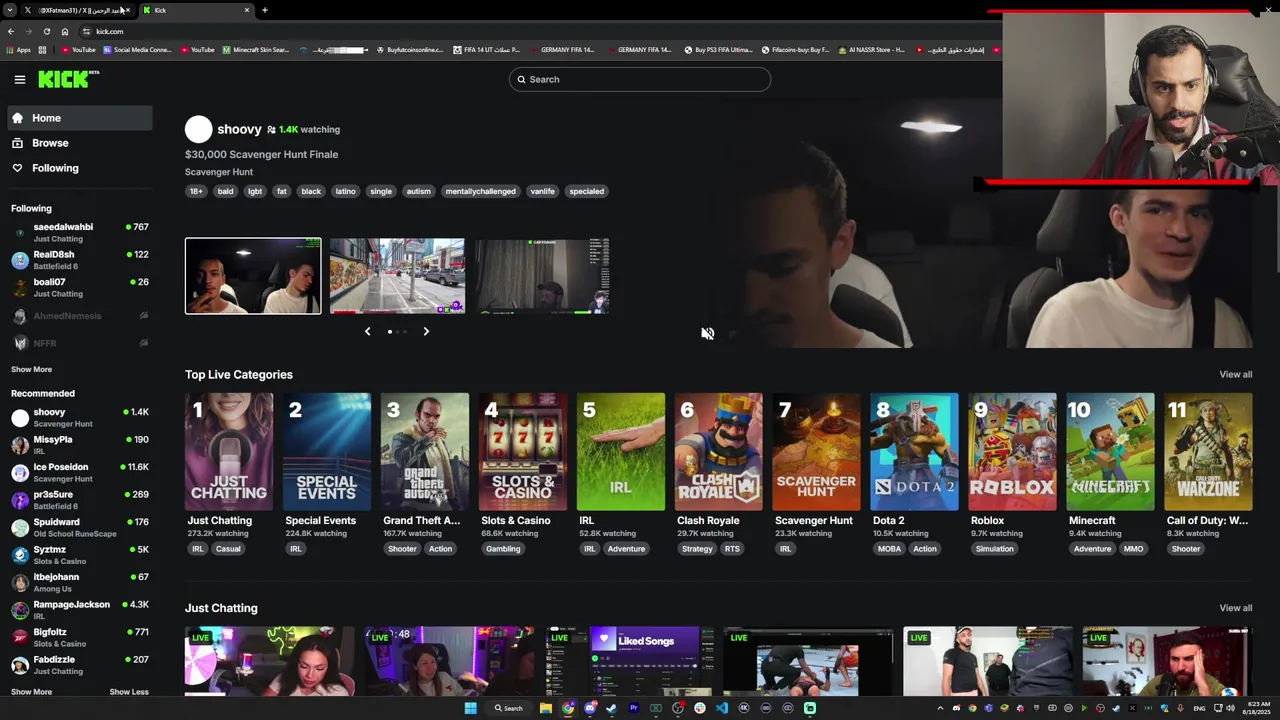Click the Gambling tag under Slots & Casino
The image size is (1280, 720).
[x=503, y=549]
